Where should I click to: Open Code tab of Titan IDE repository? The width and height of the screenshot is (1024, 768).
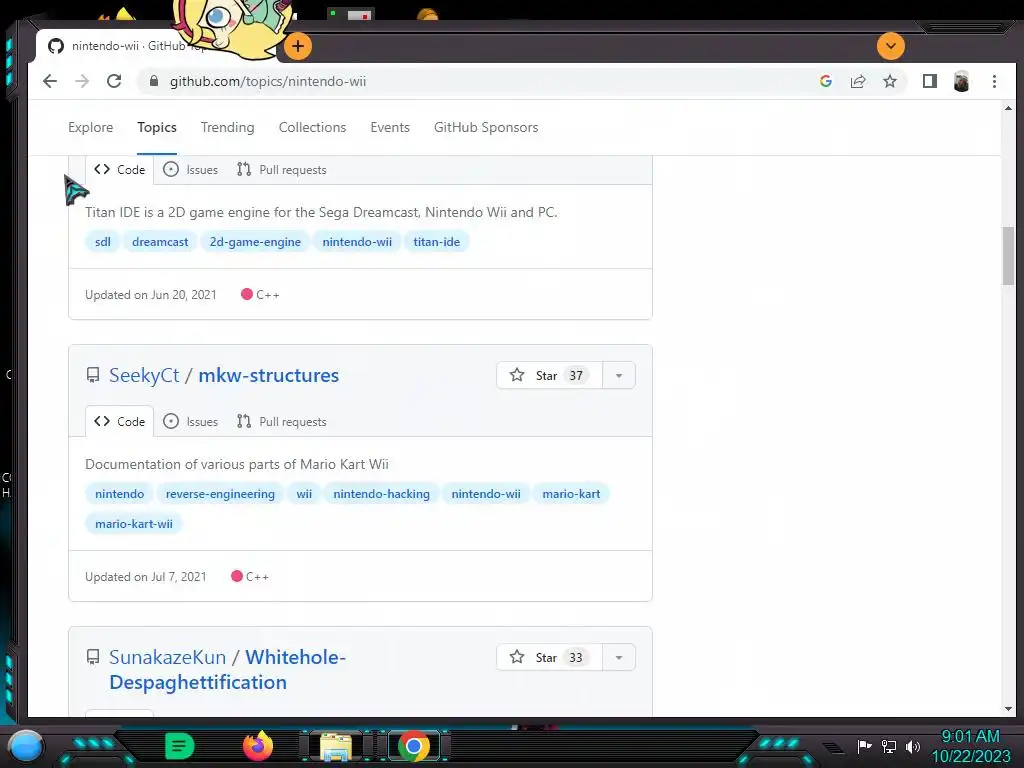coord(120,170)
